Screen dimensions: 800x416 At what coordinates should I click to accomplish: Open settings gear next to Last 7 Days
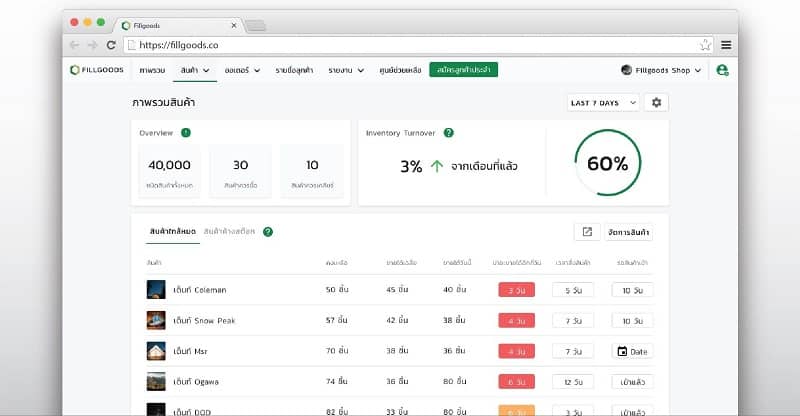(x=656, y=103)
